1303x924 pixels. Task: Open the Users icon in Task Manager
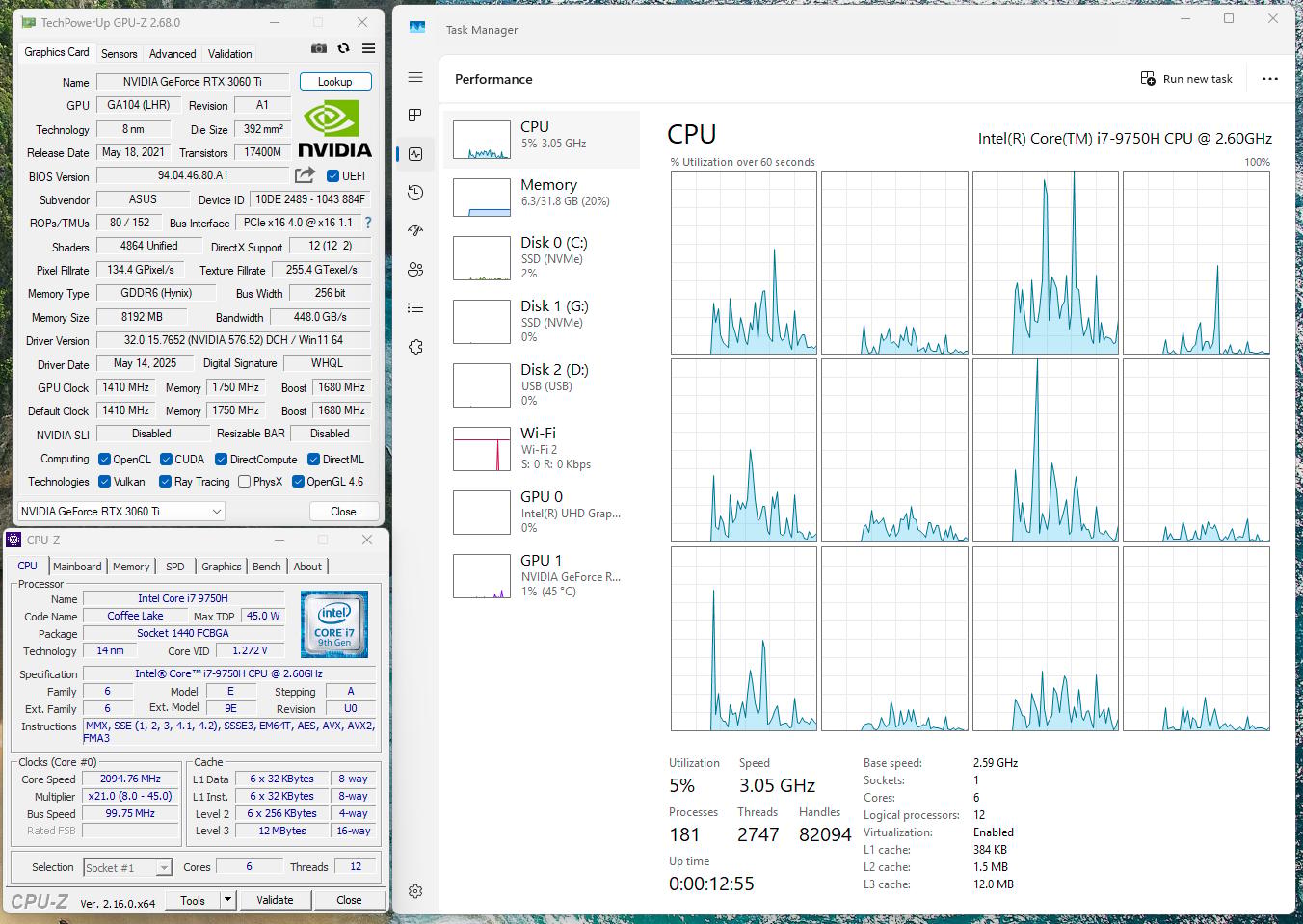[415, 270]
